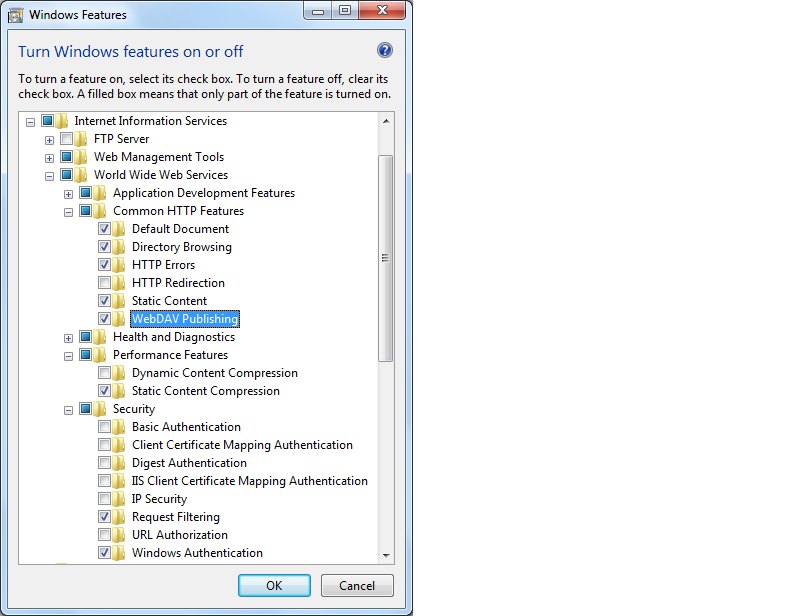
Task: Click the World Wide Web Services folder icon
Action: click(80, 175)
